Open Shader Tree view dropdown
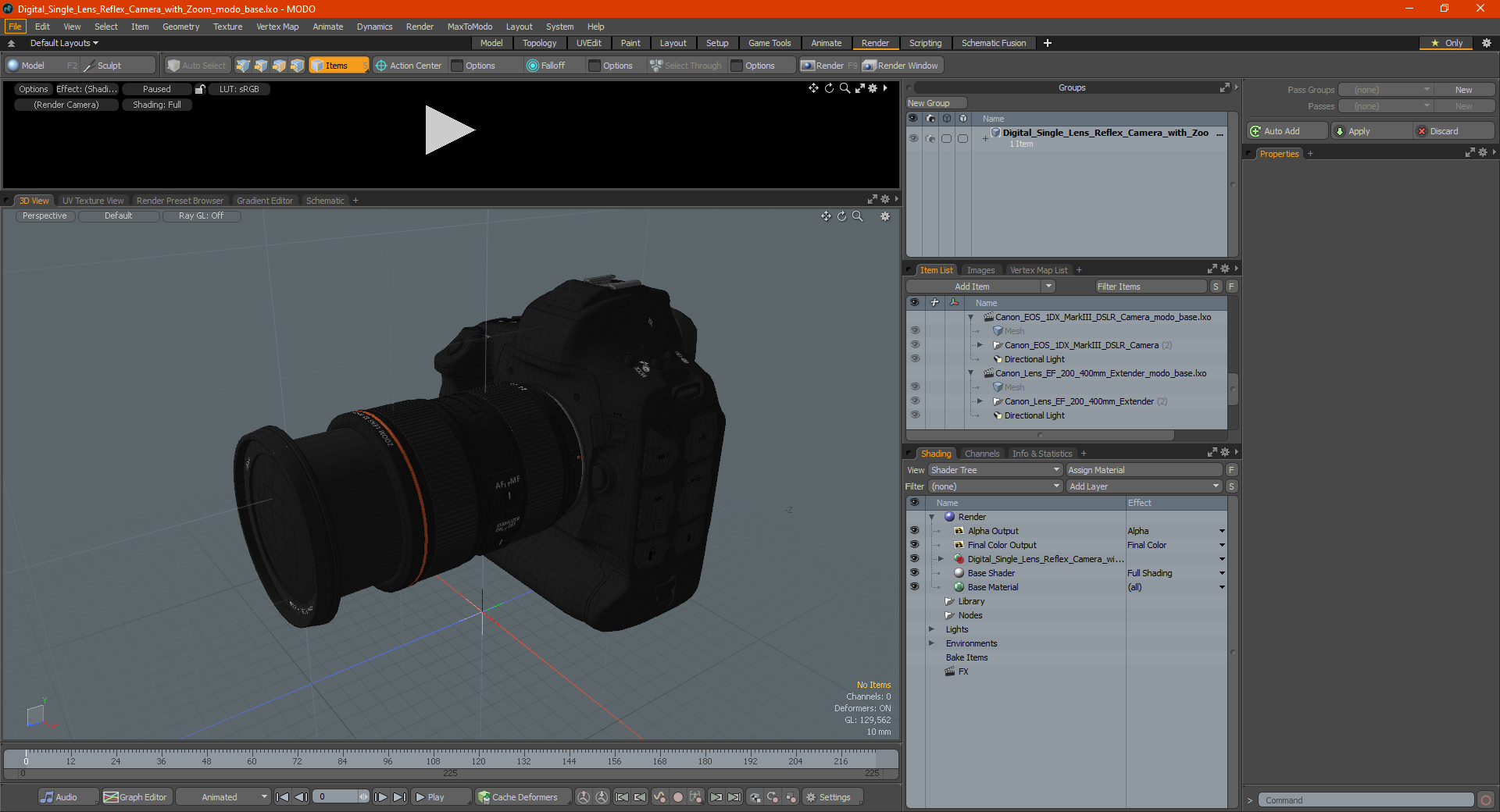The width and height of the screenshot is (1500, 812). pos(995,470)
